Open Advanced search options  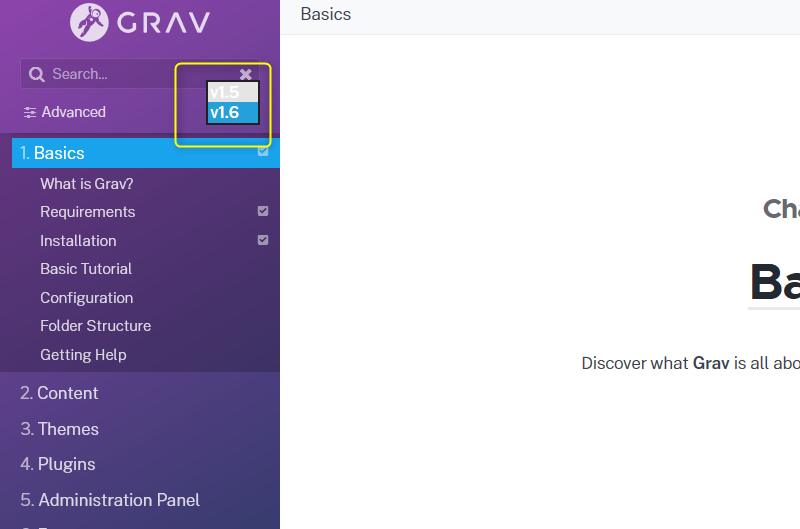65,112
